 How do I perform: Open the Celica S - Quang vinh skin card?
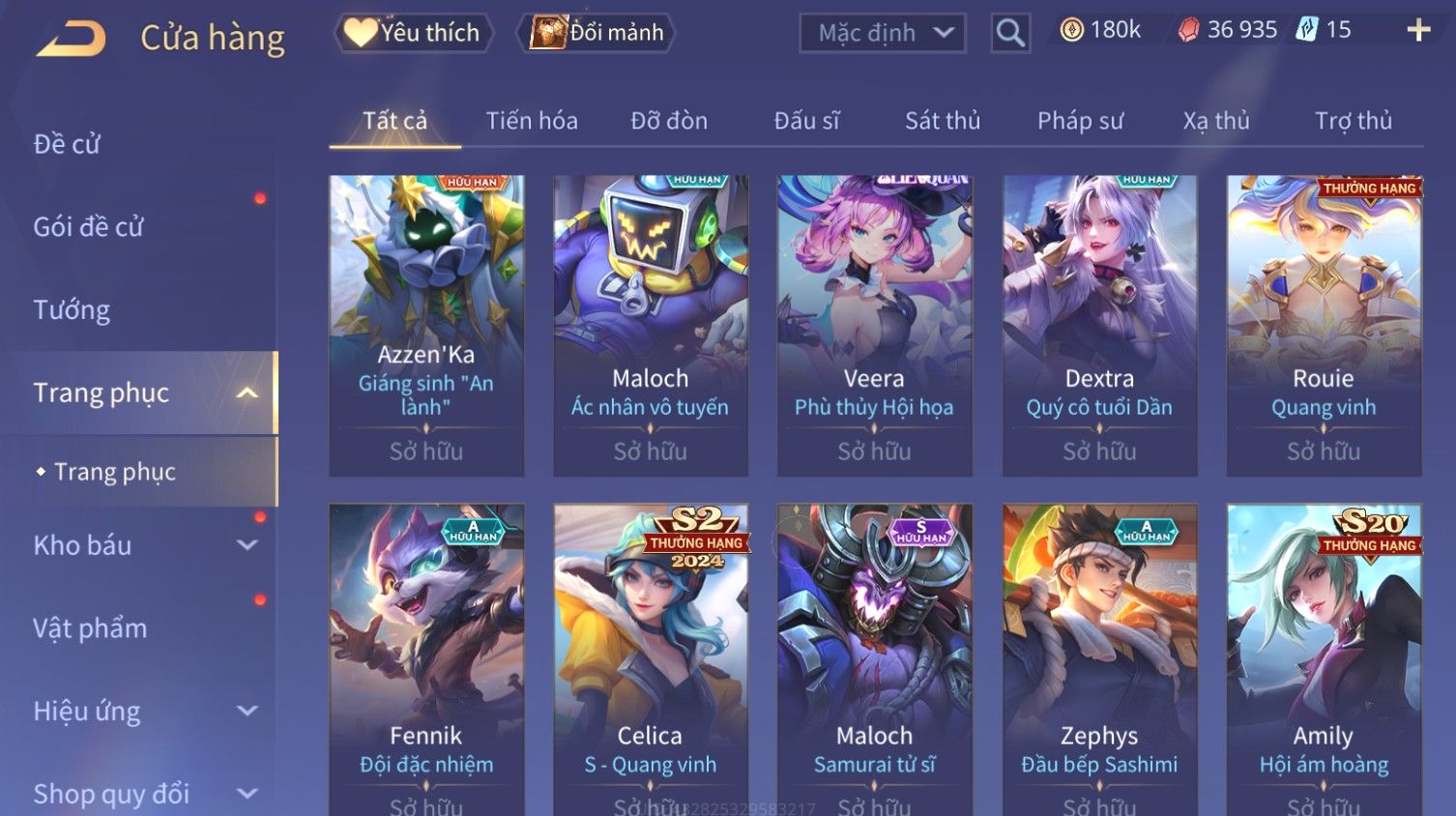[x=650, y=659]
